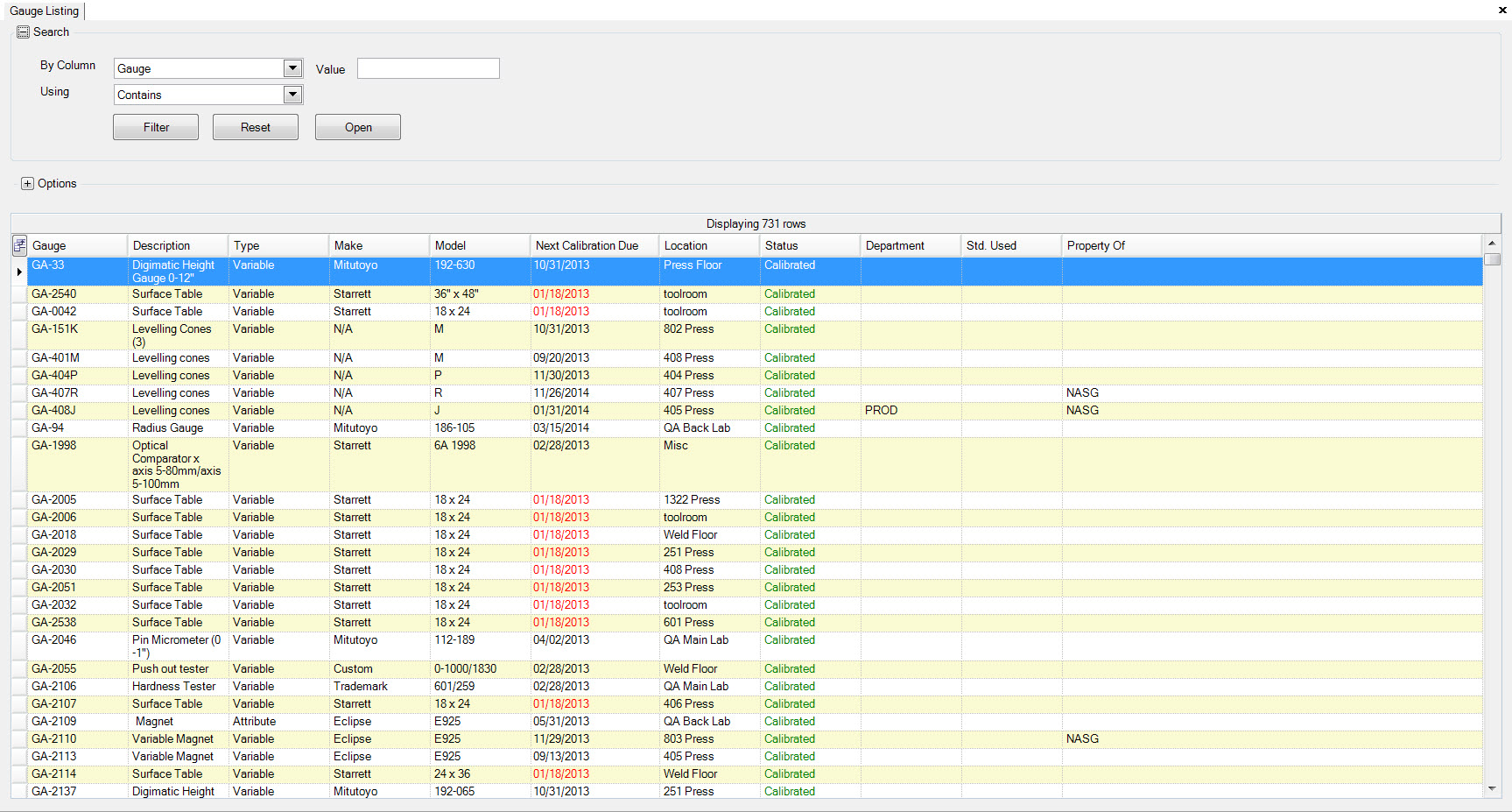Click the vertical scrollbar thumb
Screen dimensions: 1512x812
(x=1492, y=259)
